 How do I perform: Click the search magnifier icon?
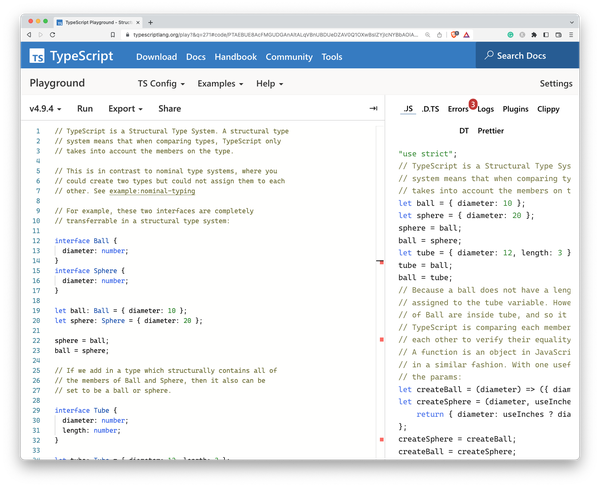pos(488,57)
